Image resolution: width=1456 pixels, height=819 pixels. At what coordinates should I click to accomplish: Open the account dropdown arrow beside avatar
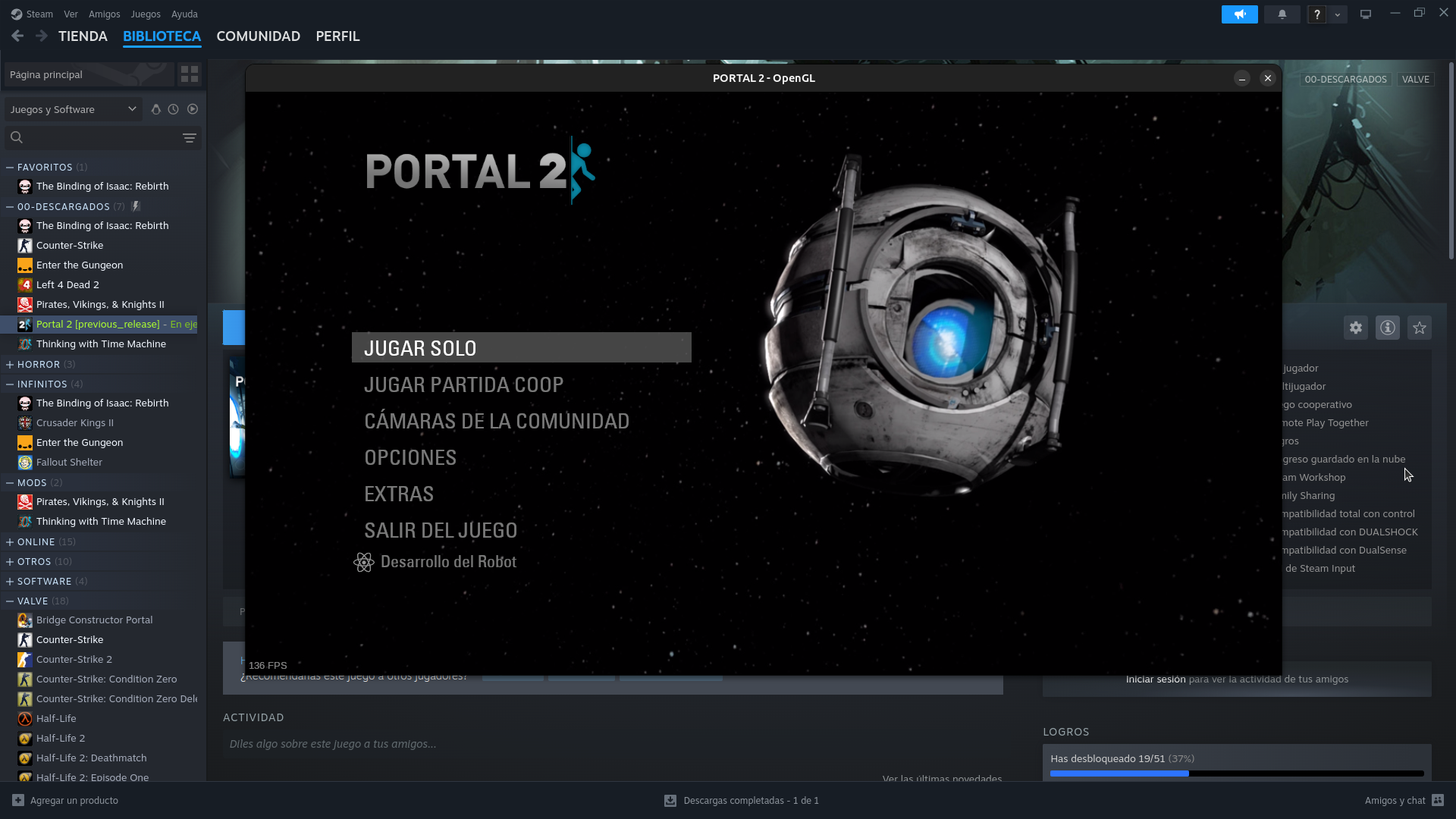click(x=1338, y=14)
